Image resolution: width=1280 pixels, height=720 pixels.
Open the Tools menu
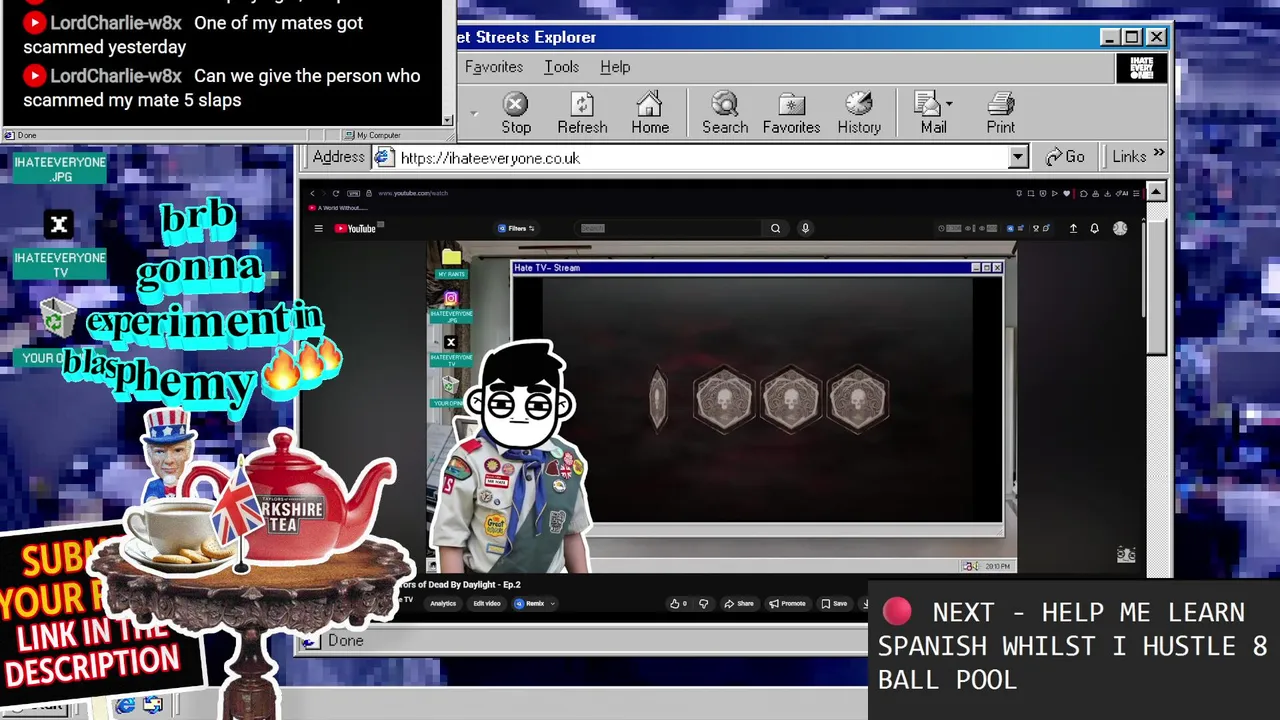coord(562,67)
